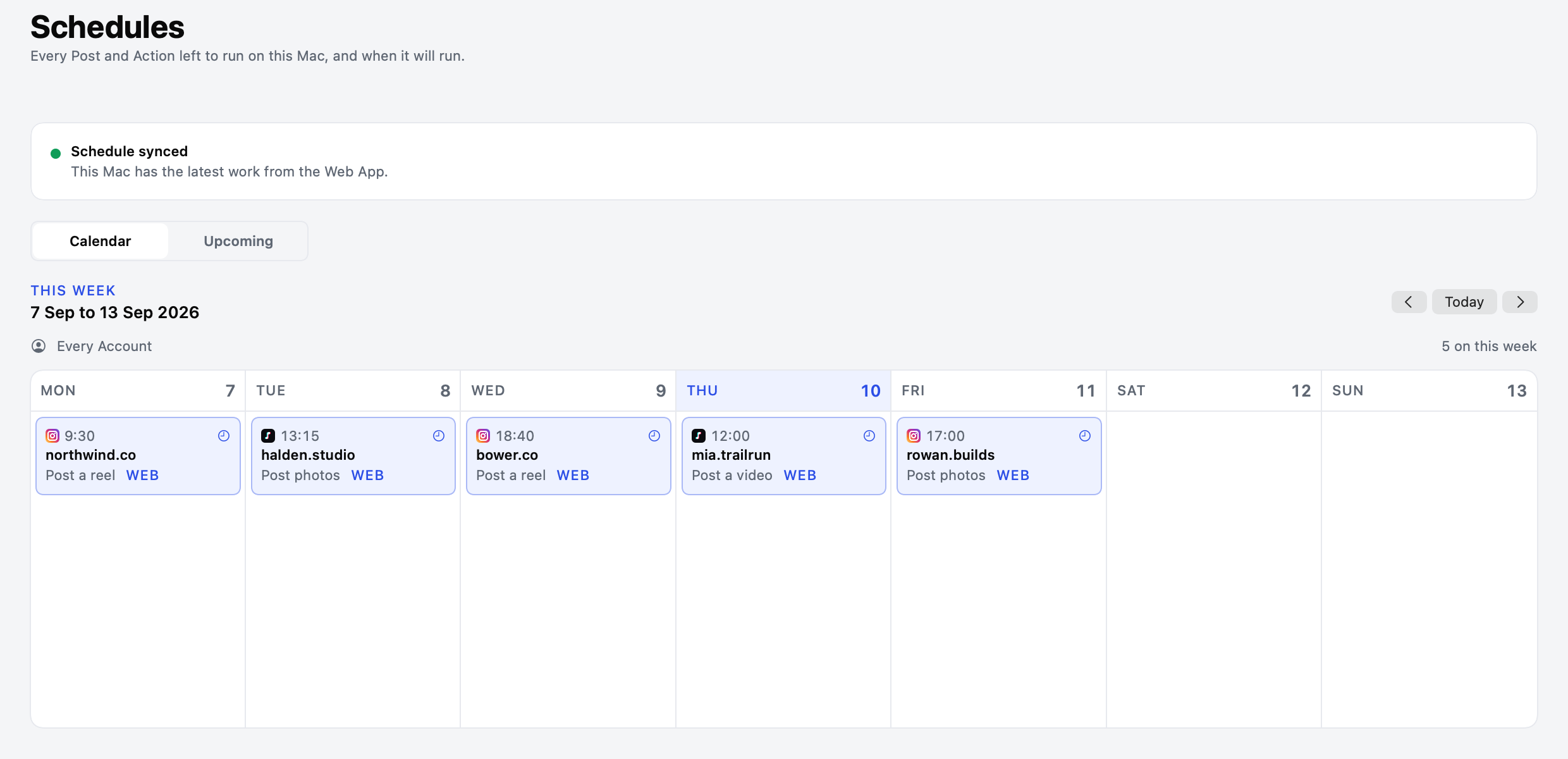The width and height of the screenshot is (1568, 759).
Task: Click the clock icon on bower.co card
Action: click(654, 436)
